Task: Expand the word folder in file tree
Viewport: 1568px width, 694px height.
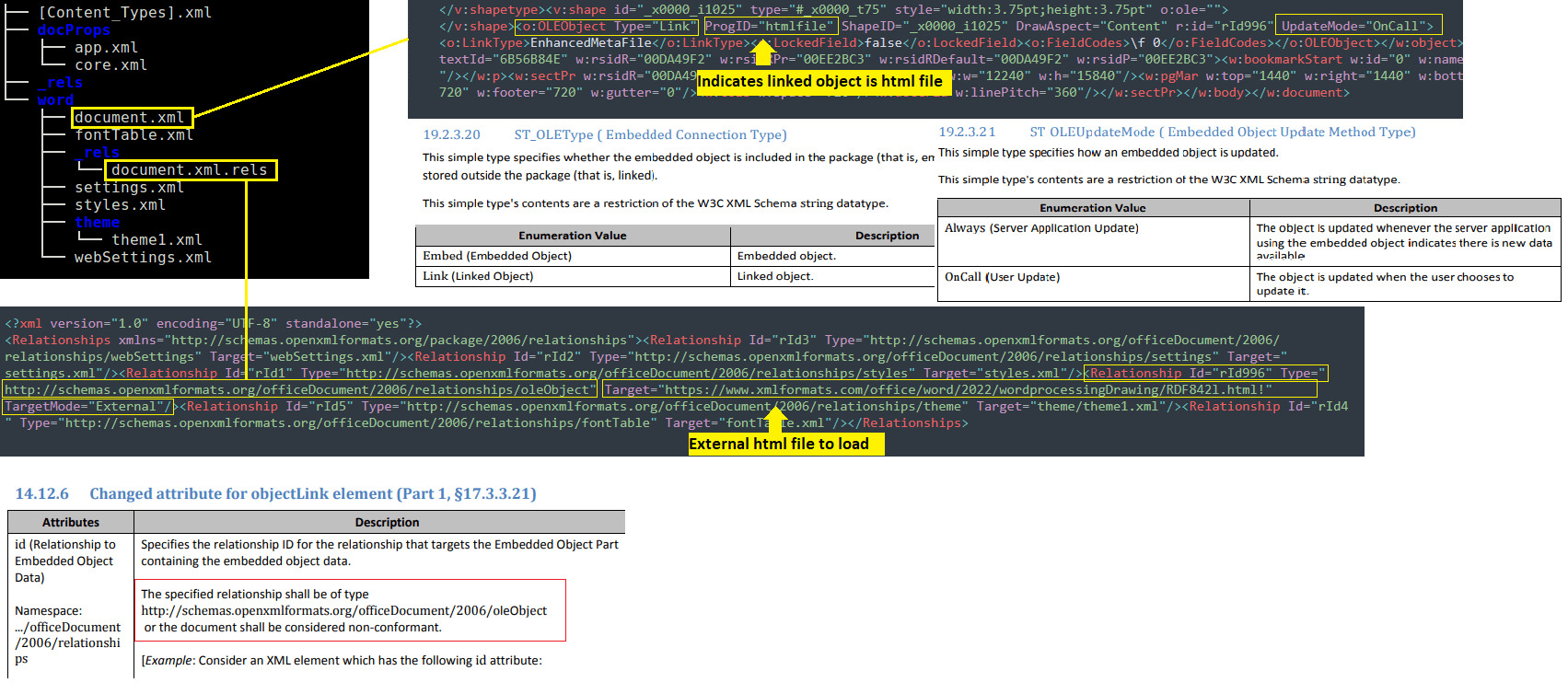Action: point(55,100)
